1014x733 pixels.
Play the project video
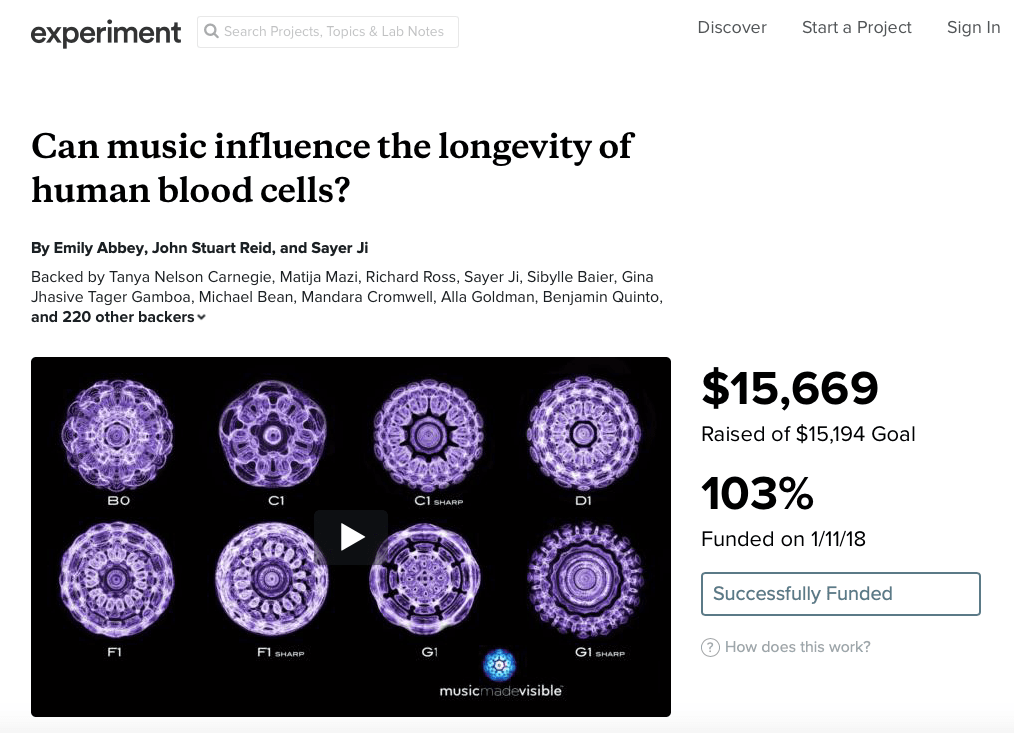[x=351, y=537]
